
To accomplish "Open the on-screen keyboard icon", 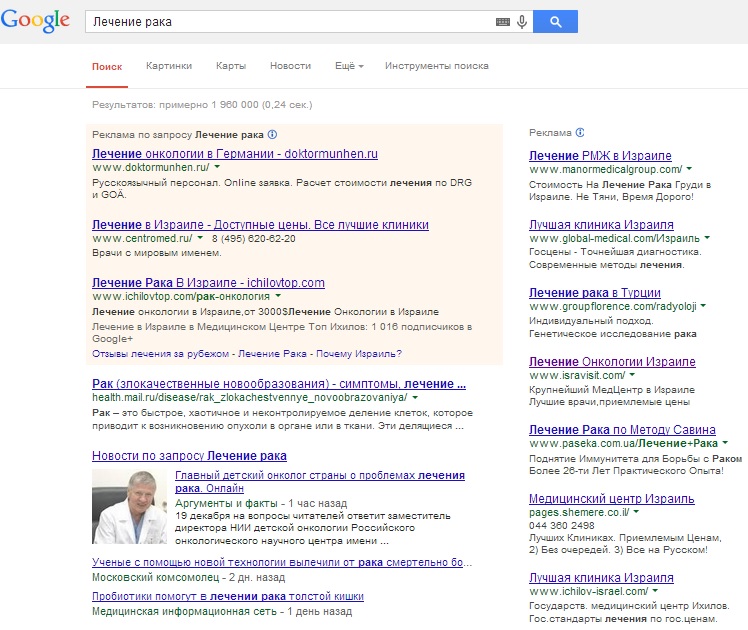I will [503, 22].
